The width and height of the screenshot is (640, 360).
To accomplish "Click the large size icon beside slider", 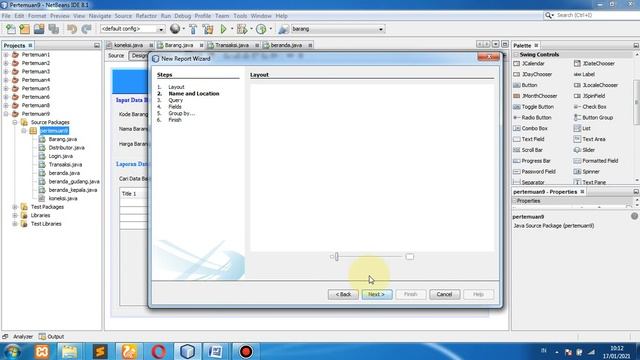I will (x=410, y=257).
